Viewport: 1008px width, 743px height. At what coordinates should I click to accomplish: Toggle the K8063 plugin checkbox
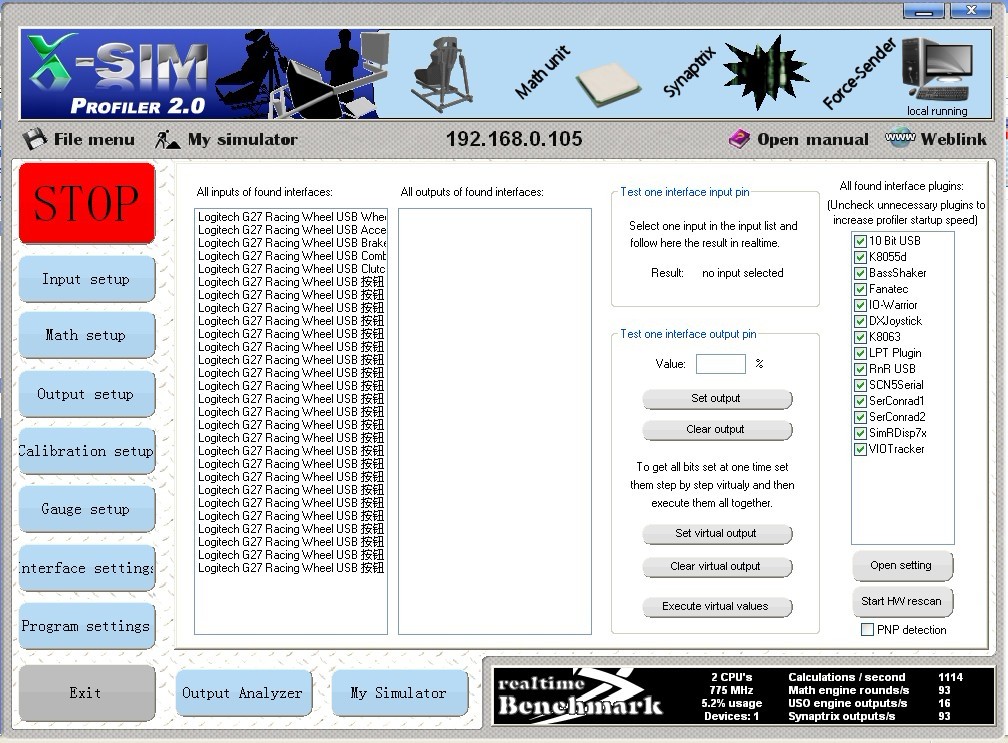(x=860, y=337)
